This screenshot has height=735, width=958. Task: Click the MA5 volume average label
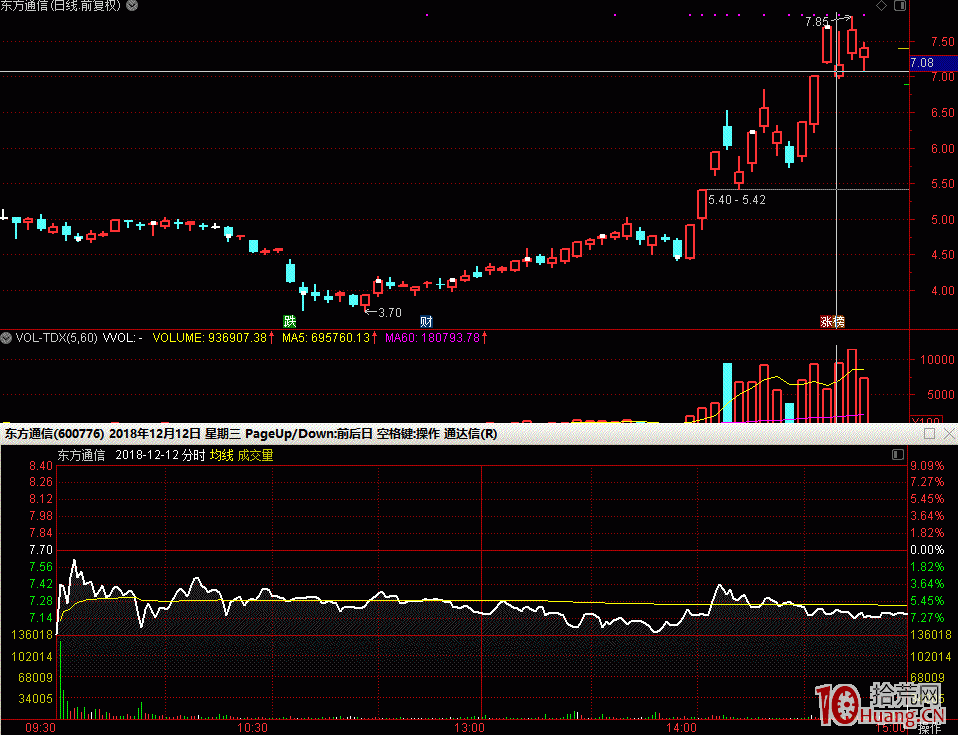(x=327, y=338)
